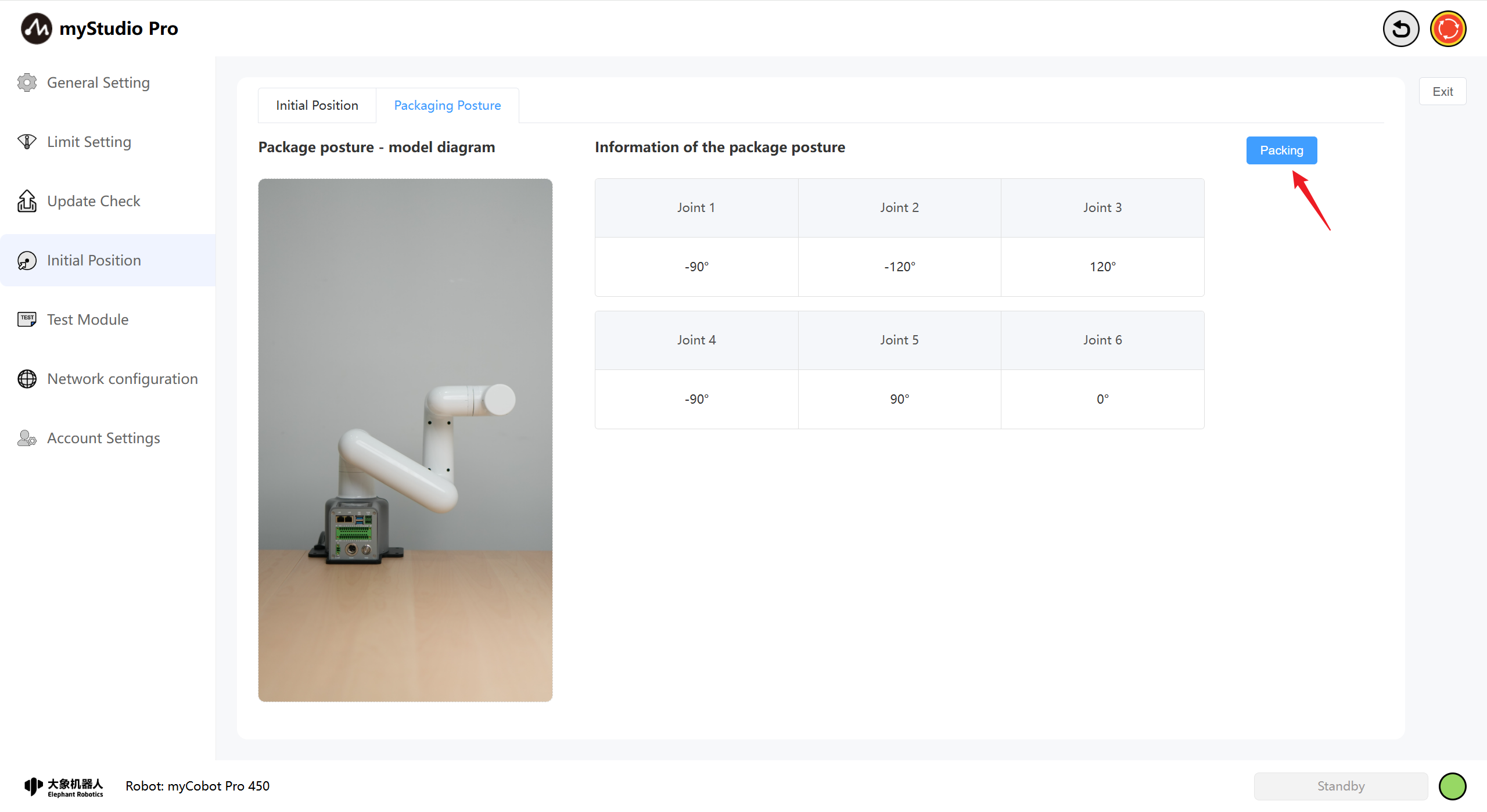Click the Standby status field

point(1341,786)
